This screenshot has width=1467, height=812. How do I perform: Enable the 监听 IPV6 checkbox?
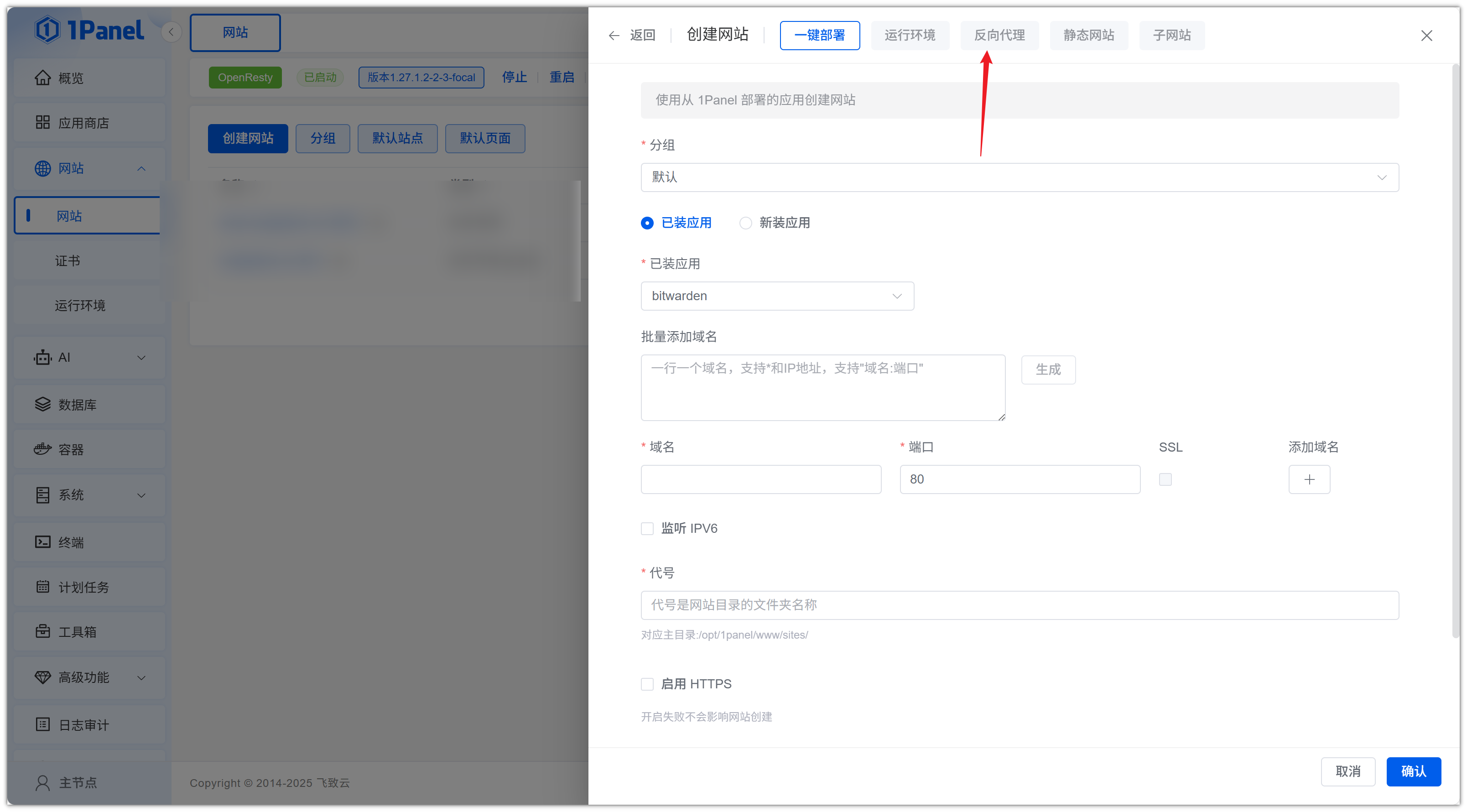click(x=647, y=528)
